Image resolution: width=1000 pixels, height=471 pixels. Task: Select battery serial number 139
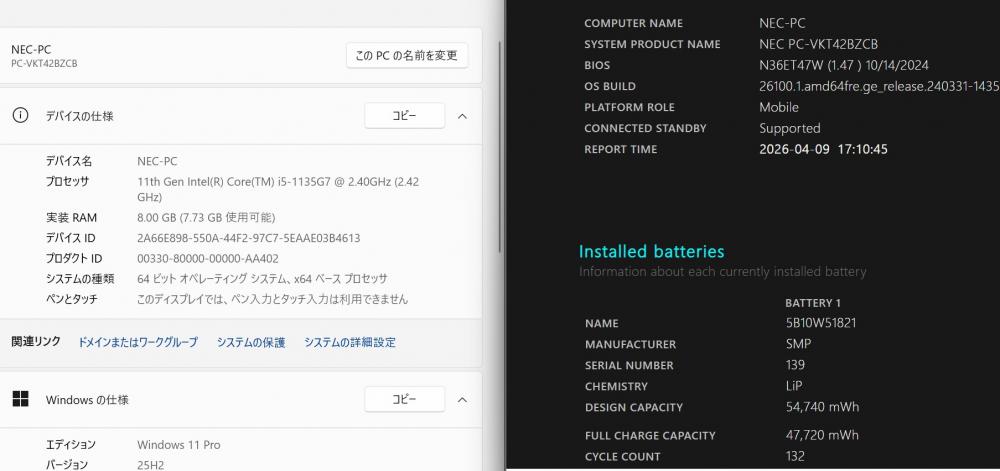795,365
